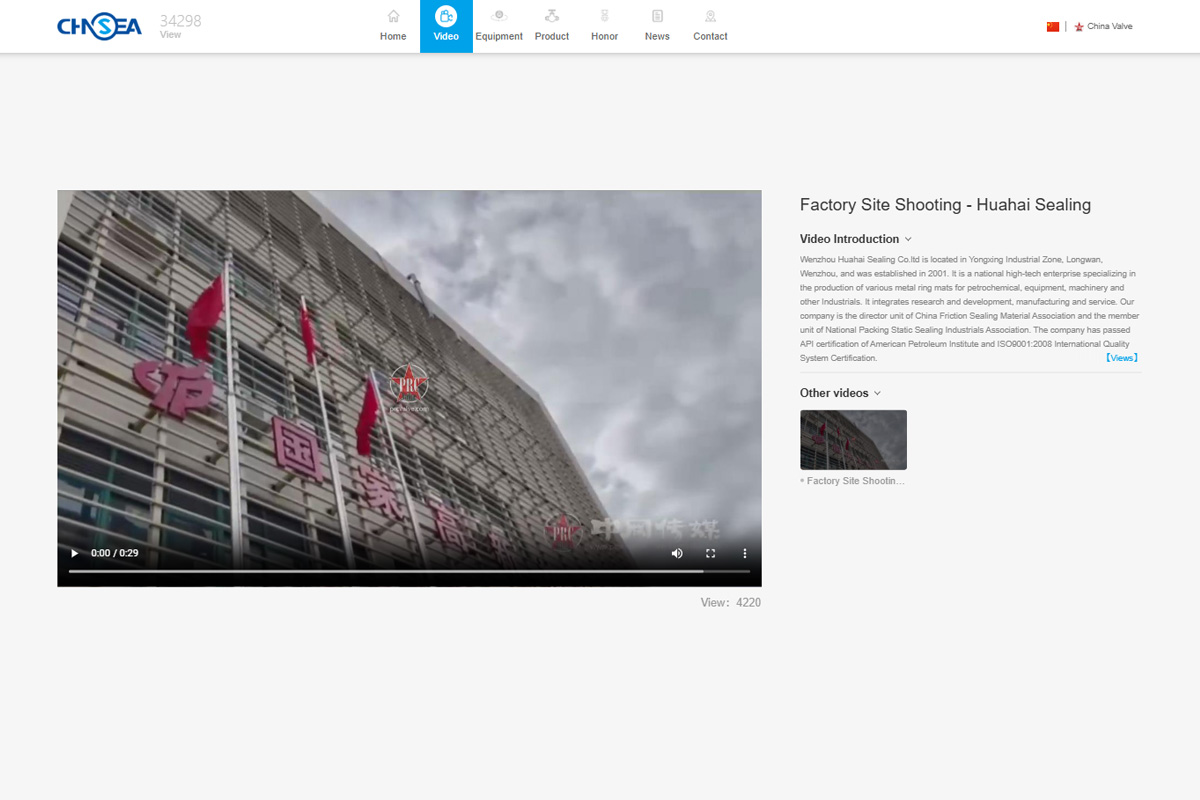1200x800 pixels.
Task: Open the China Valve link
Action: coord(1109,27)
